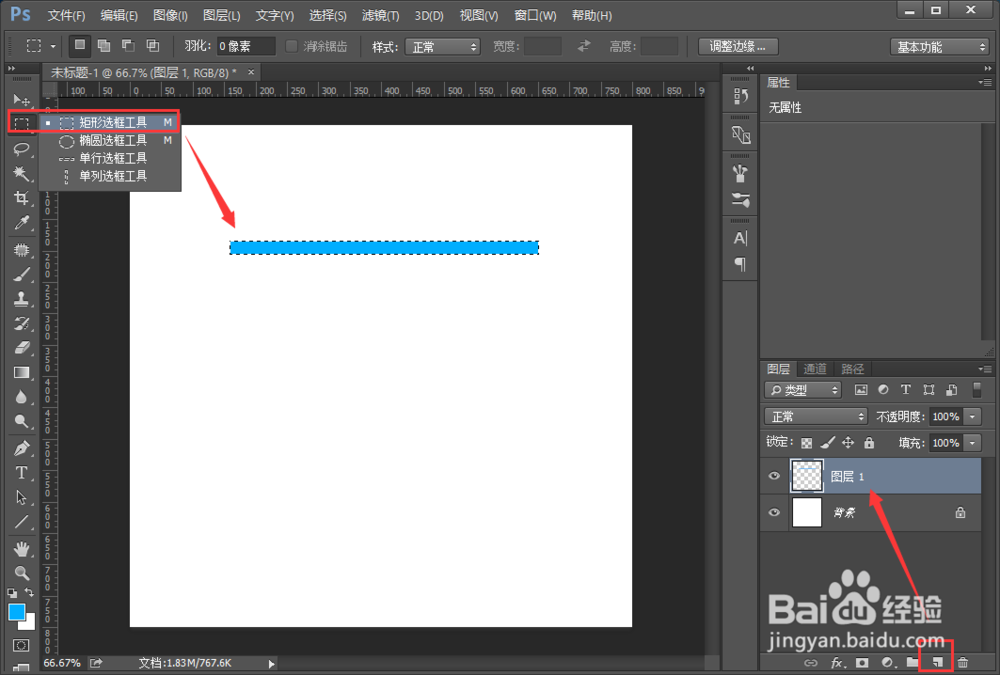Viewport: 1000px width, 675px height.
Task: Open tool preset picker arrow
Action: point(53,46)
